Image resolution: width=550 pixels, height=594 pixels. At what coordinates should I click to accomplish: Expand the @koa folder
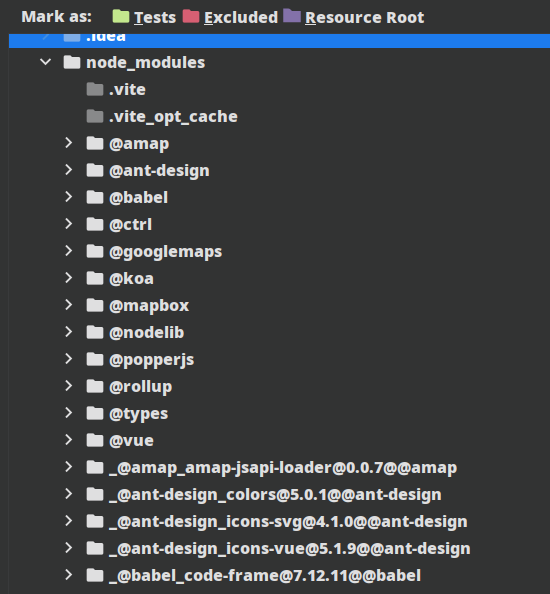[69, 278]
